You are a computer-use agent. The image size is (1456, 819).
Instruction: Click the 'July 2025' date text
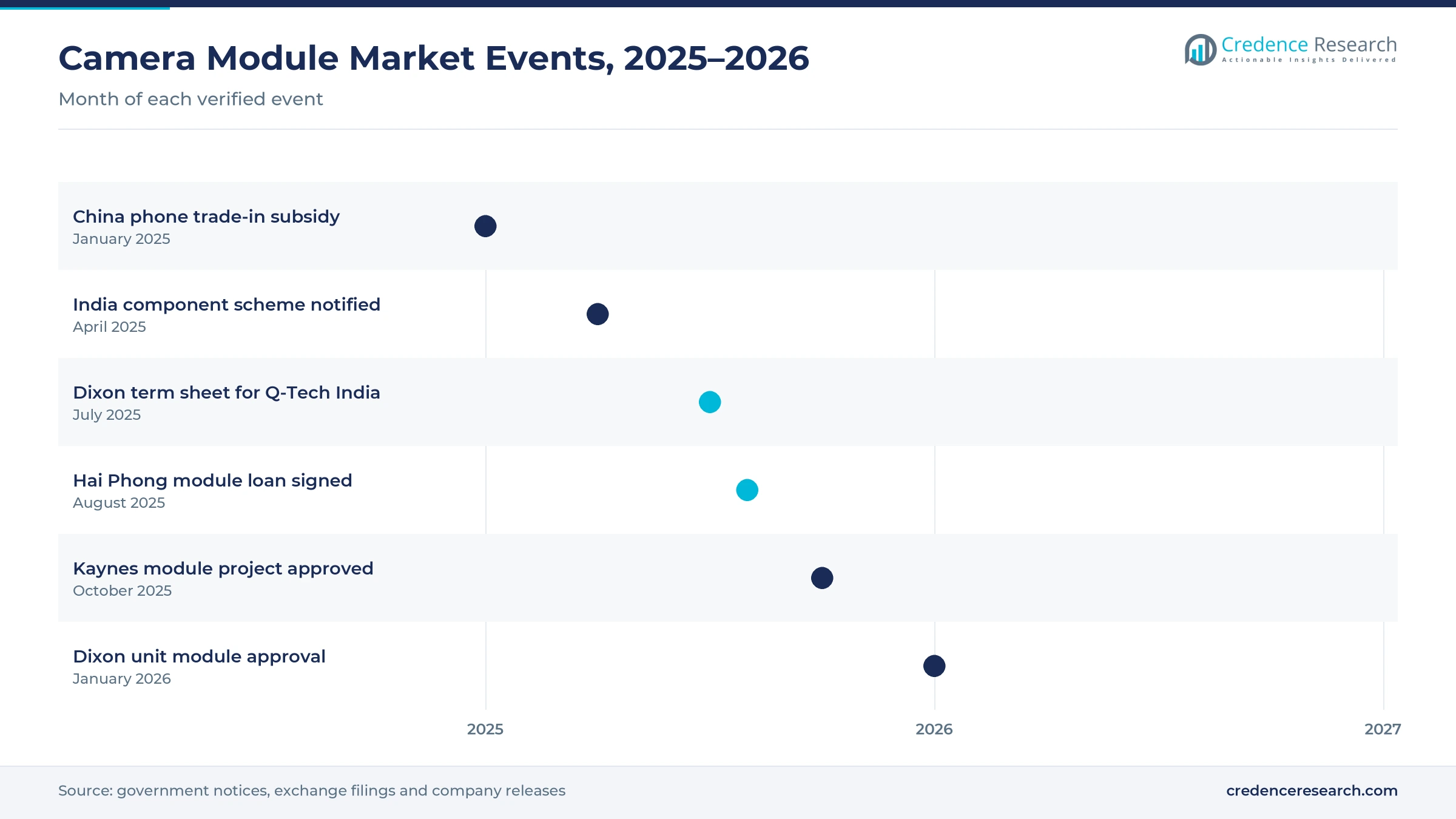[x=107, y=415]
